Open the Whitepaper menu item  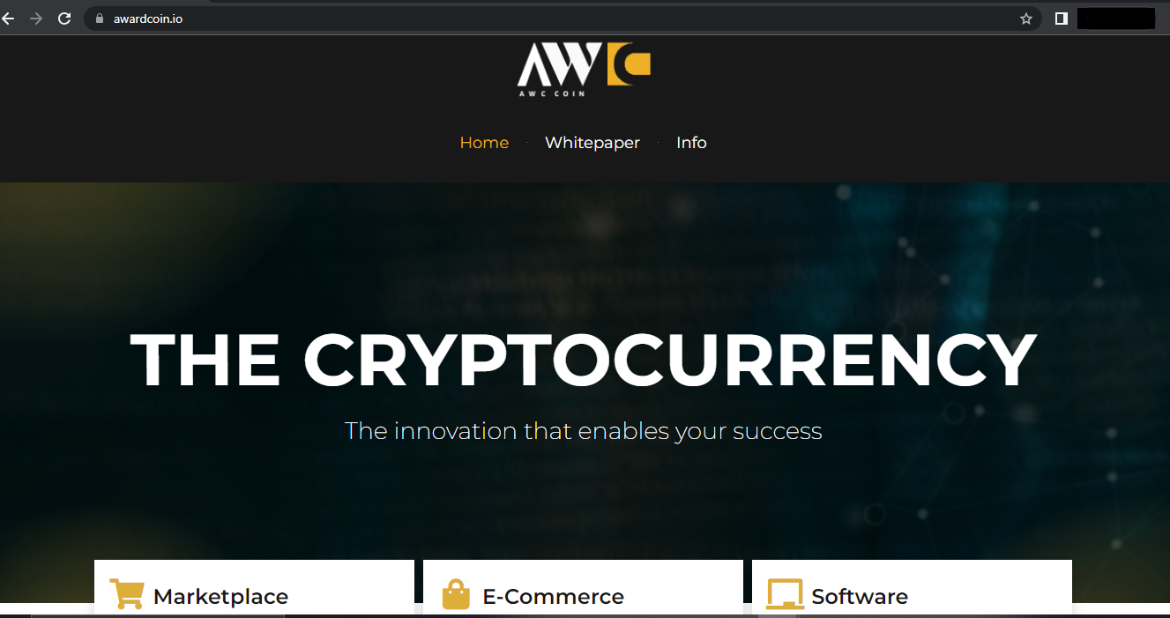point(592,143)
